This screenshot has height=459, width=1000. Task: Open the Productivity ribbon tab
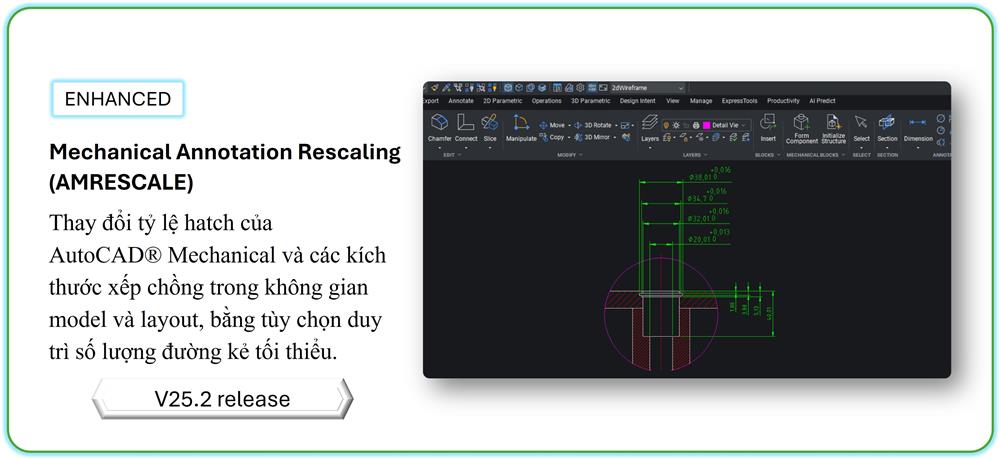[783, 101]
